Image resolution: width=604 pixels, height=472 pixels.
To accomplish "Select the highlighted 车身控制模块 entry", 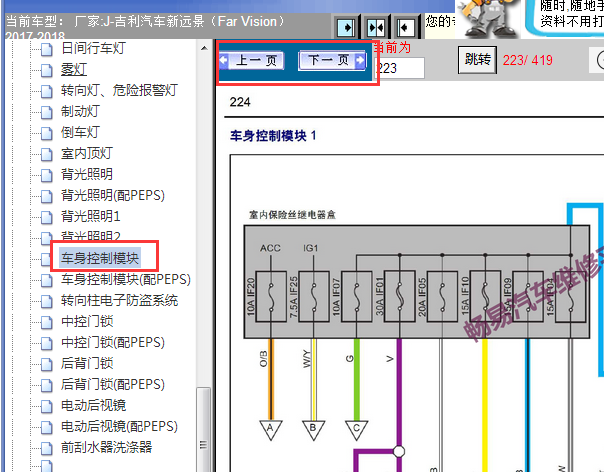I will point(100,258).
